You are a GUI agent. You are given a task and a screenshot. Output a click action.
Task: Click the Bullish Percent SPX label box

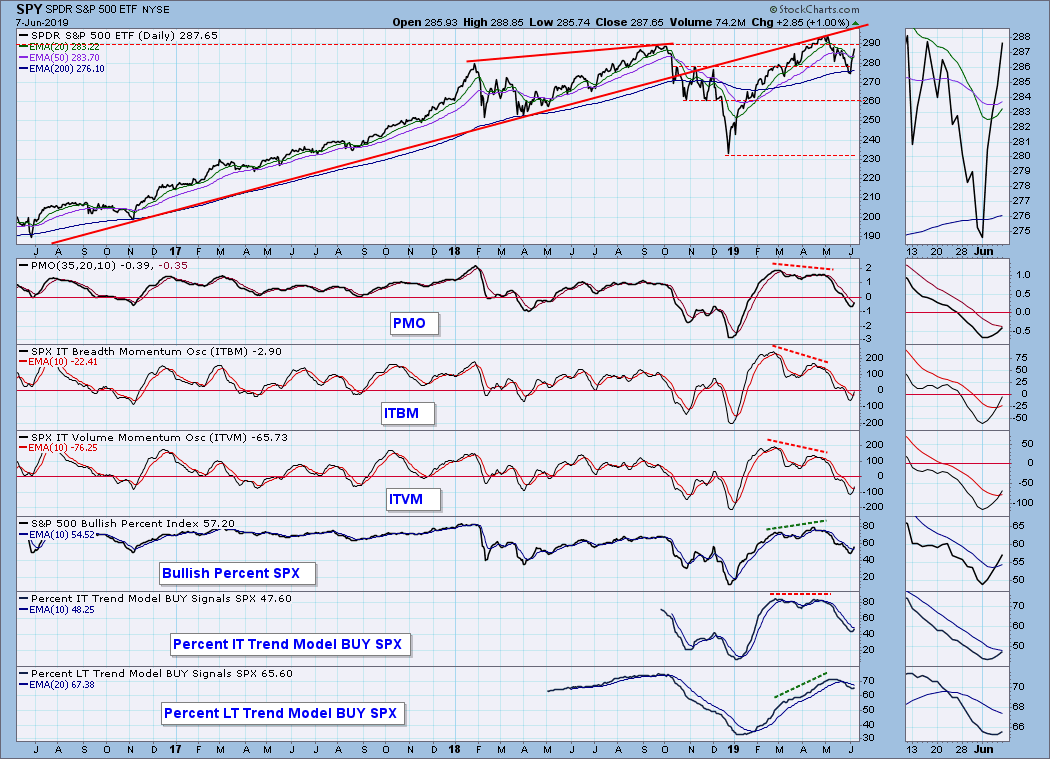[238, 573]
